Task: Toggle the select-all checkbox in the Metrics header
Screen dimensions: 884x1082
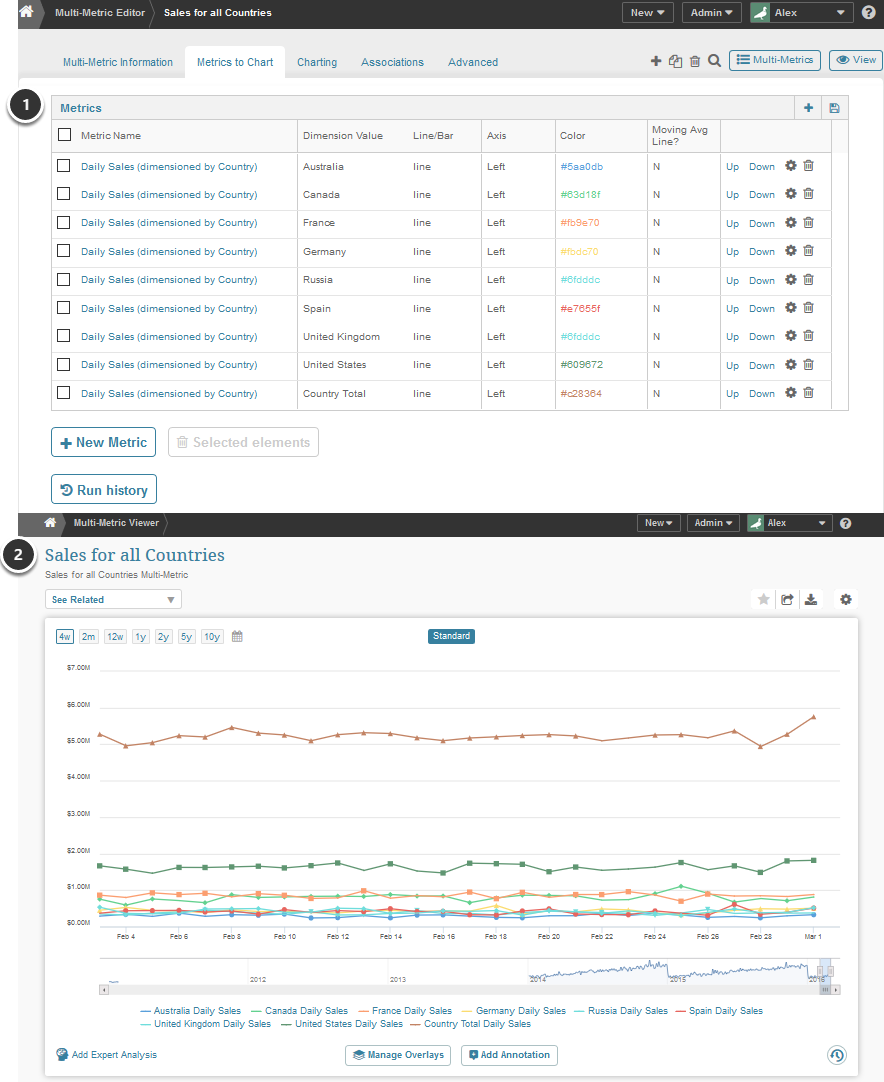Action: [64, 135]
